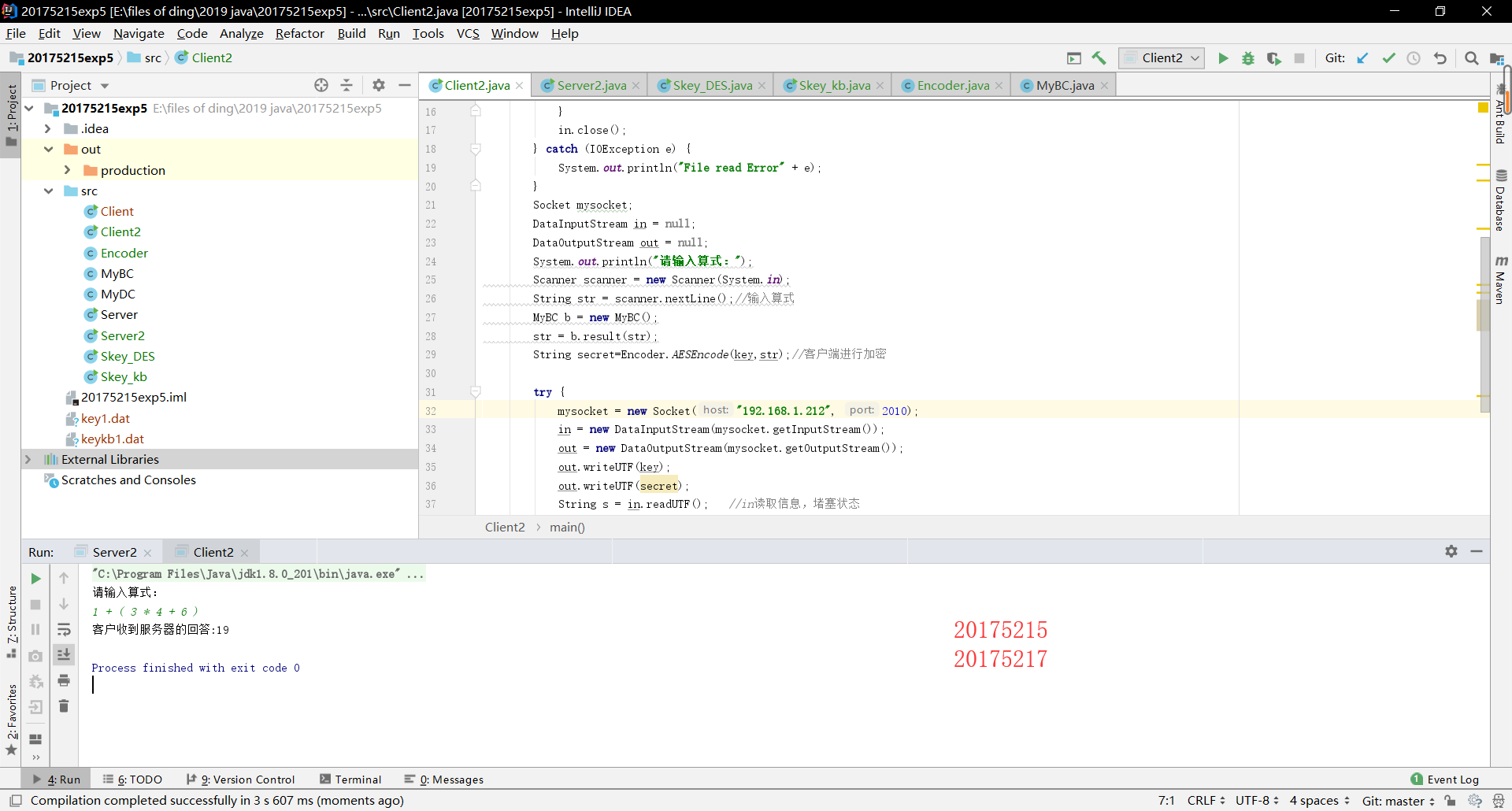Commit changes with the green checkmark
1512x811 pixels.
[1388, 58]
